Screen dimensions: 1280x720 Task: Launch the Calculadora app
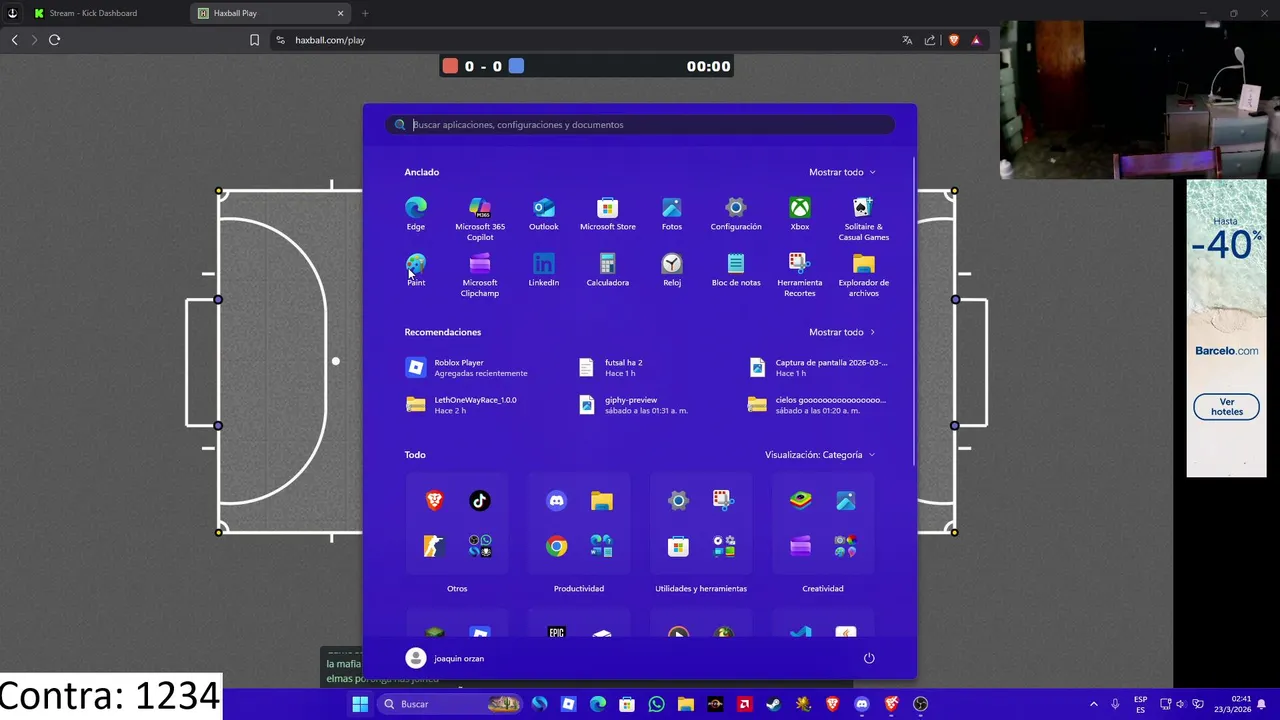coord(608,269)
